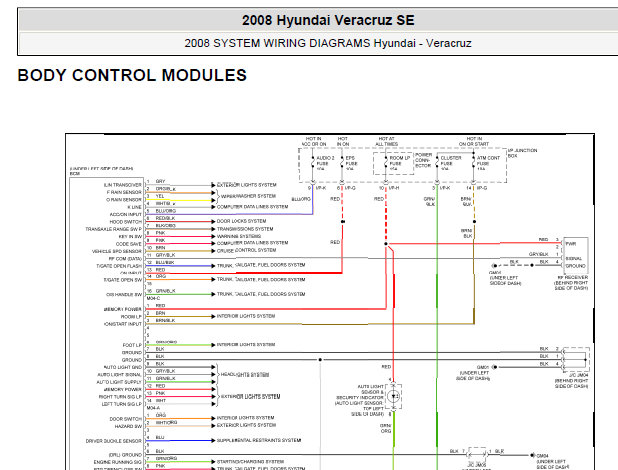Click the "HEADLIGHTS SYSTEM" label
Screen dimensions: 618x470
[x=245, y=375]
